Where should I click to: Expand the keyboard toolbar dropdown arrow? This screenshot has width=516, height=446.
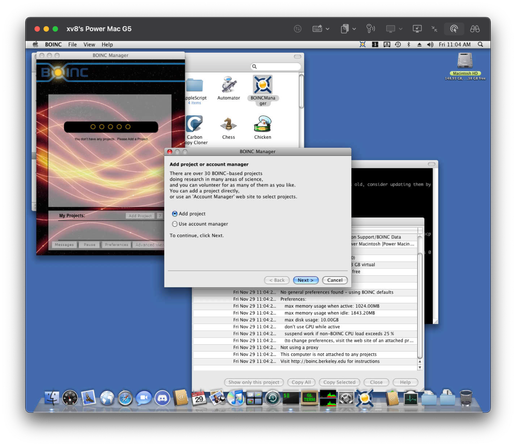coord(328,29)
